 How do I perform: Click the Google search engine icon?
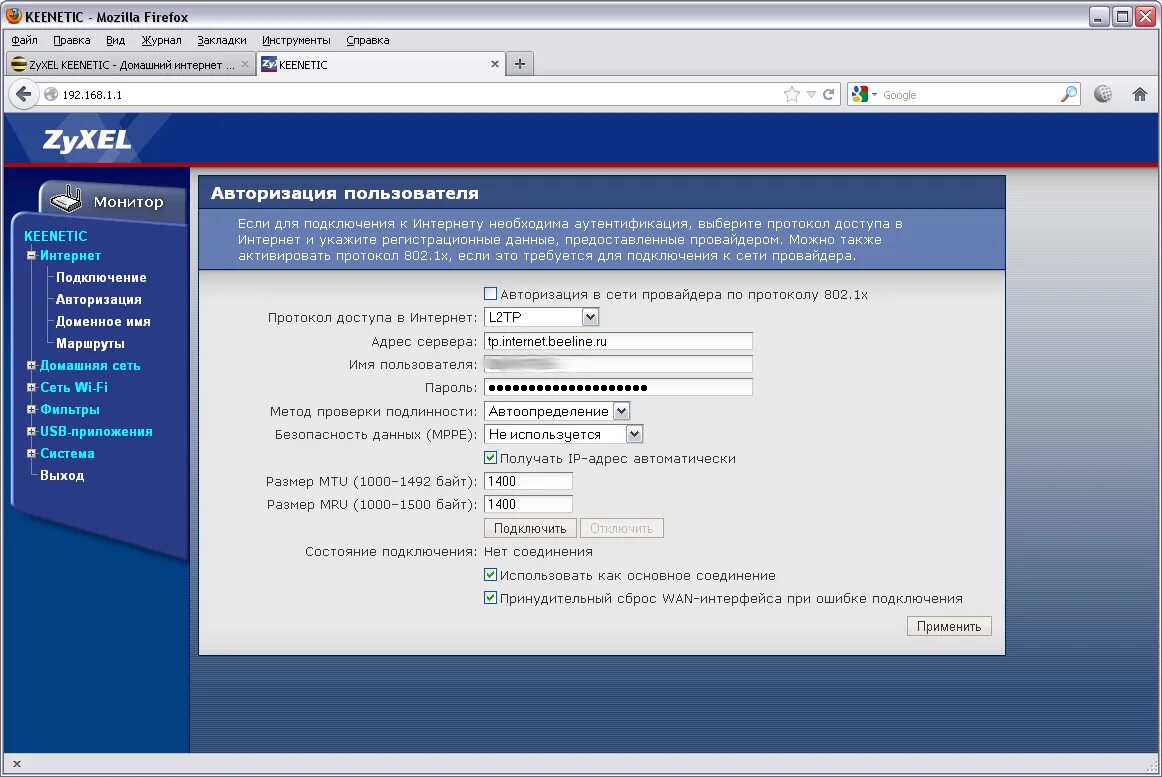pos(860,94)
